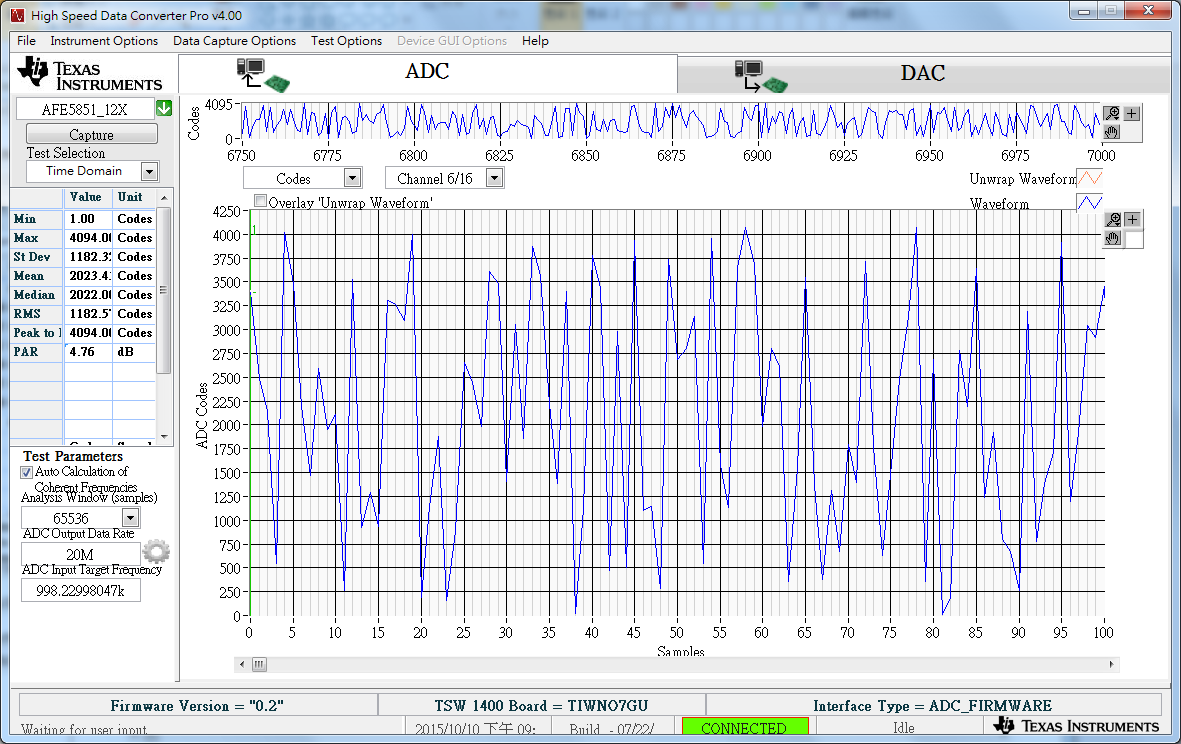The height and width of the screenshot is (744, 1181).
Task: Select the pan hand tool on the overview graph
Action: [x=1112, y=133]
